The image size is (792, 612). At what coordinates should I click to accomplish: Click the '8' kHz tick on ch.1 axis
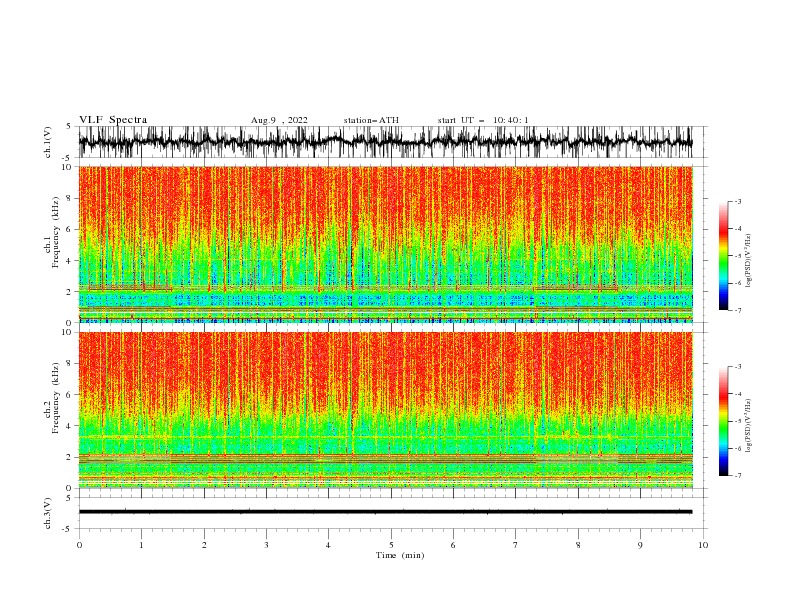click(69, 198)
